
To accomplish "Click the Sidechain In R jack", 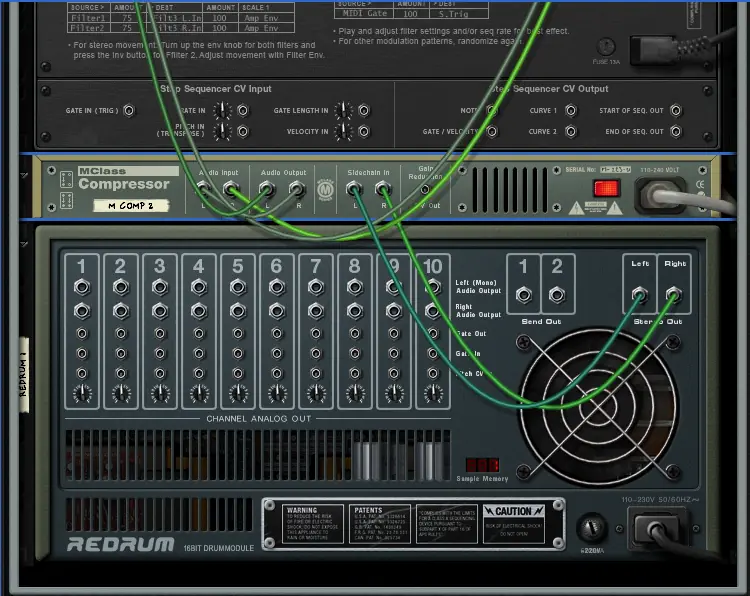I will pos(383,189).
